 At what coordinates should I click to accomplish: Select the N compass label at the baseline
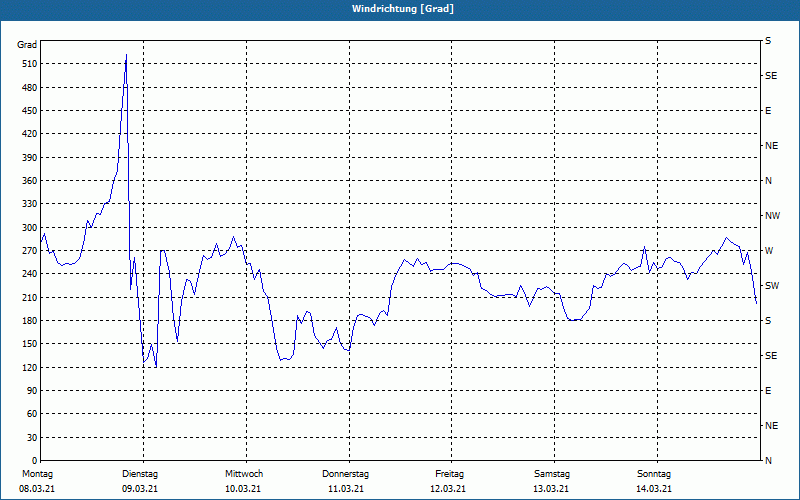(x=769, y=461)
